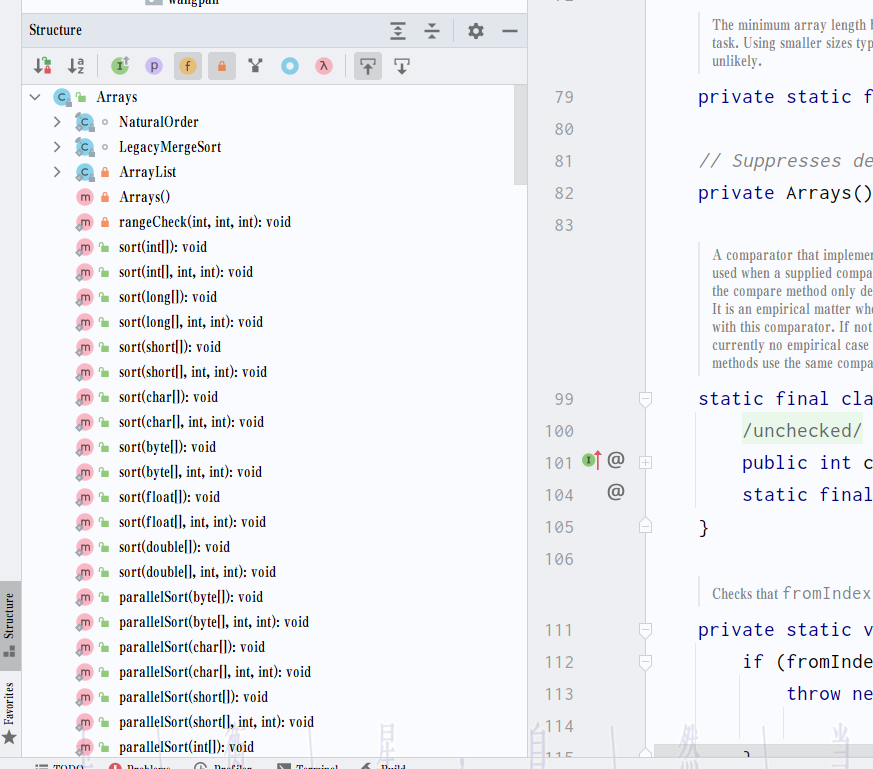Click the ArrayList class lock icon

tap(105, 172)
